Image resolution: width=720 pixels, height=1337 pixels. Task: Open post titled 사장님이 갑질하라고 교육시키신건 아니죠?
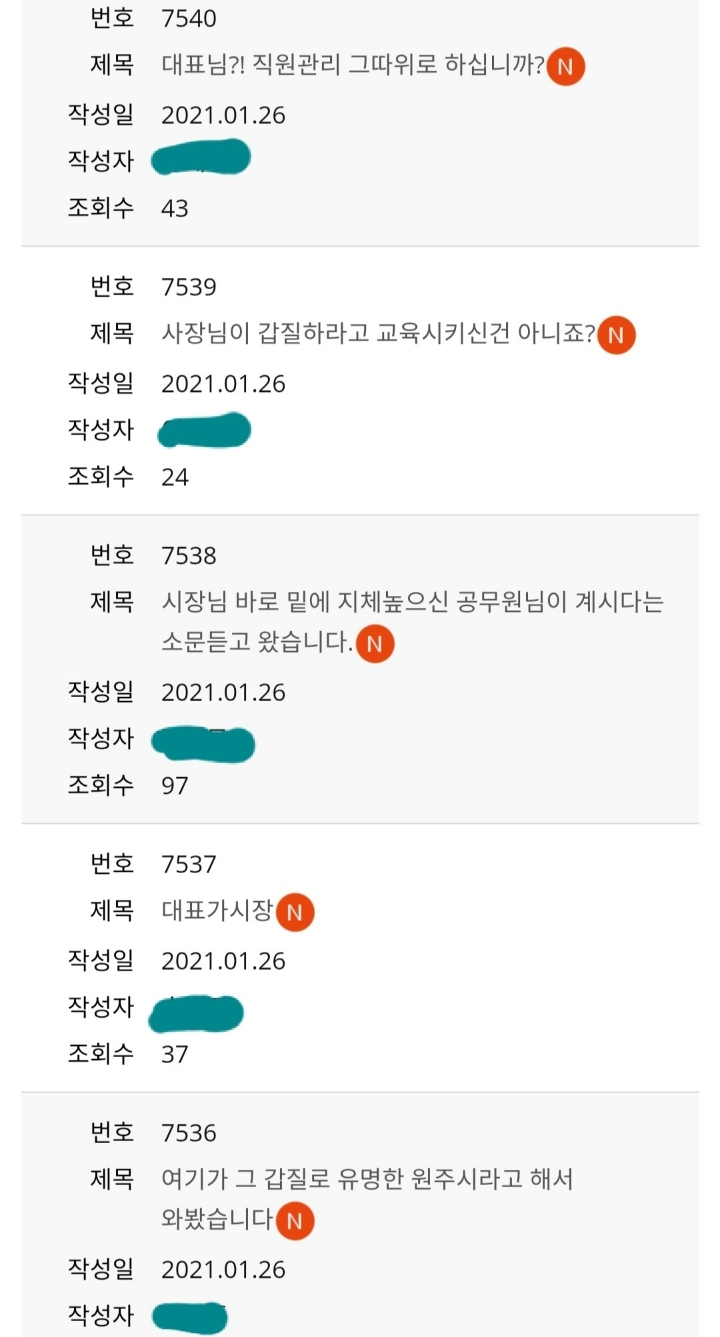pyautogui.click(x=378, y=335)
